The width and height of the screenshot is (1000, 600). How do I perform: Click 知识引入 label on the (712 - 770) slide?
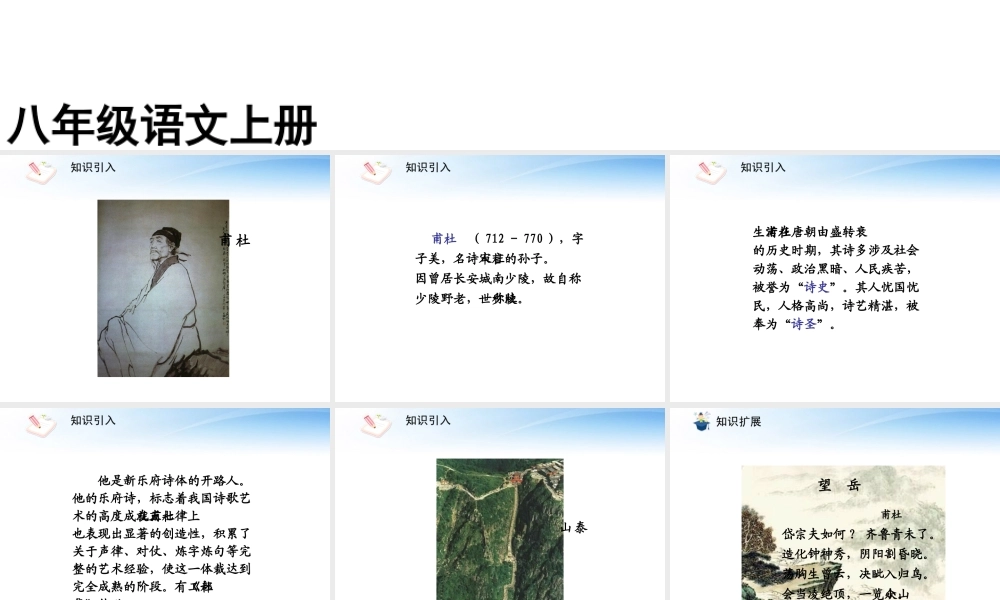pyautogui.click(x=428, y=168)
